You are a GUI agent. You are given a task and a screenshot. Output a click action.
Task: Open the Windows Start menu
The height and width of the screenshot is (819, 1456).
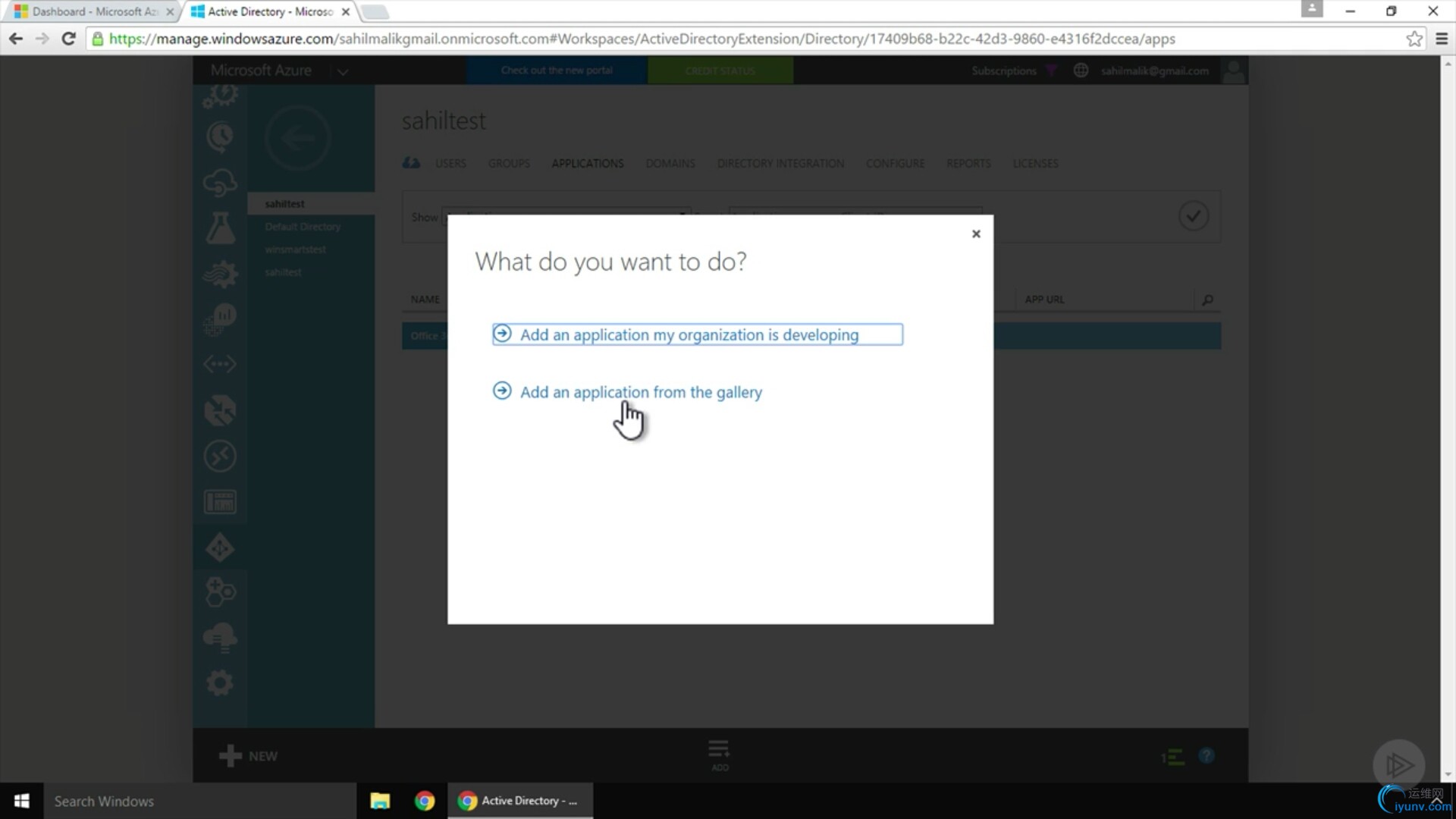point(21,801)
